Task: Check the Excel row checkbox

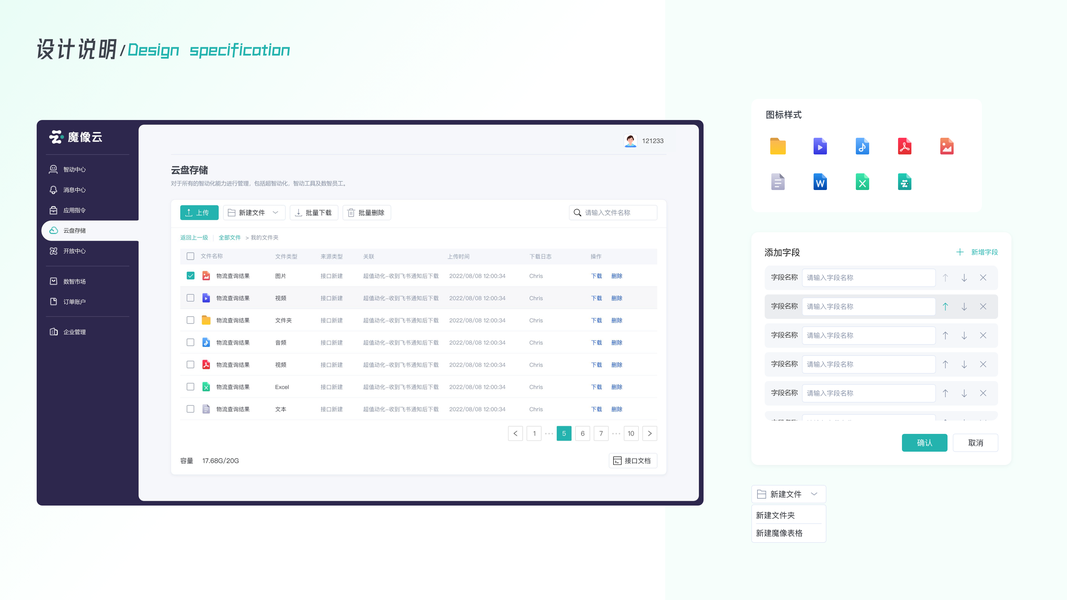Action: click(x=191, y=387)
